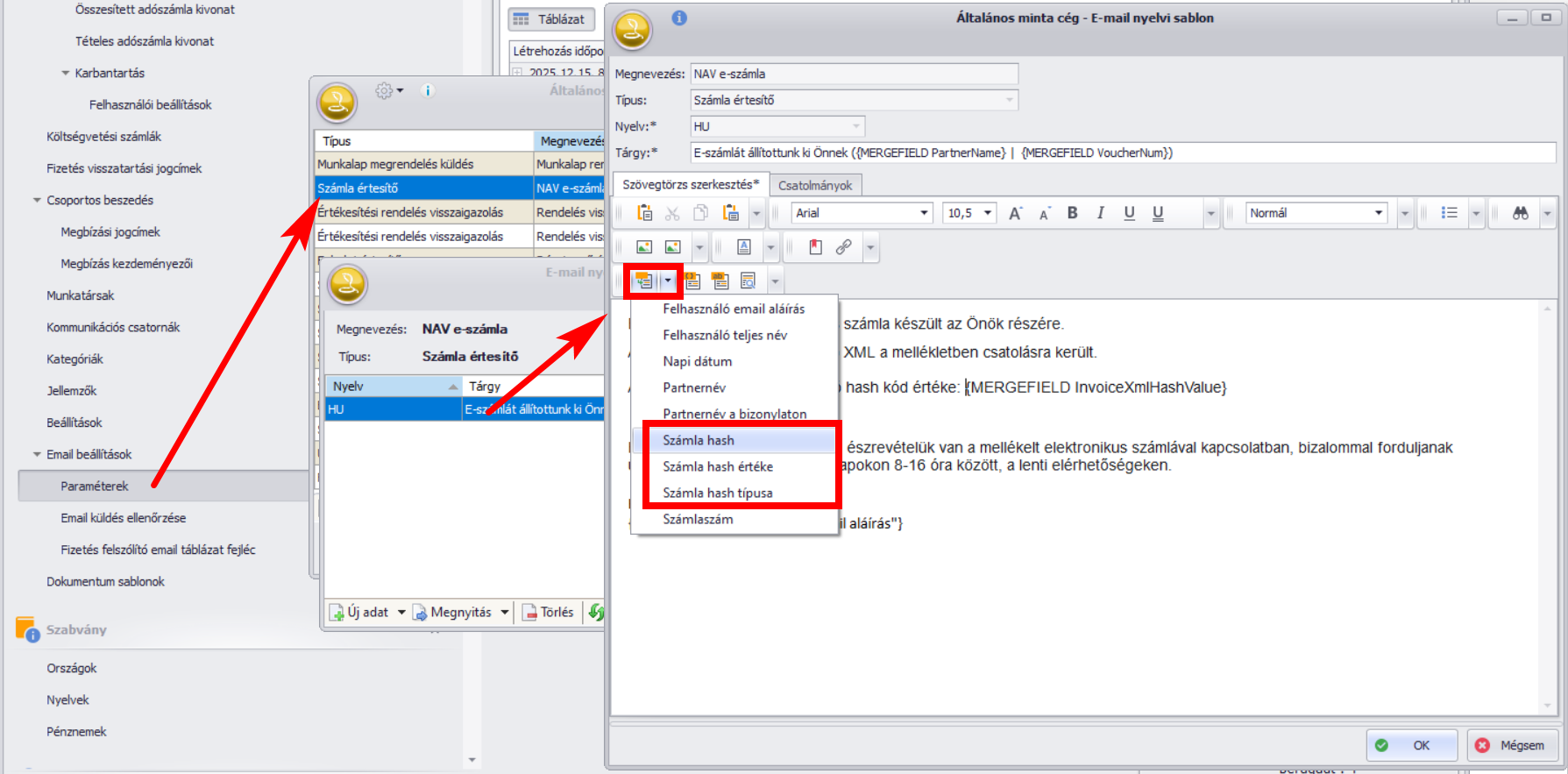
Task: Open the Normál paragraph style dropdown
Action: [x=1378, y=213]
